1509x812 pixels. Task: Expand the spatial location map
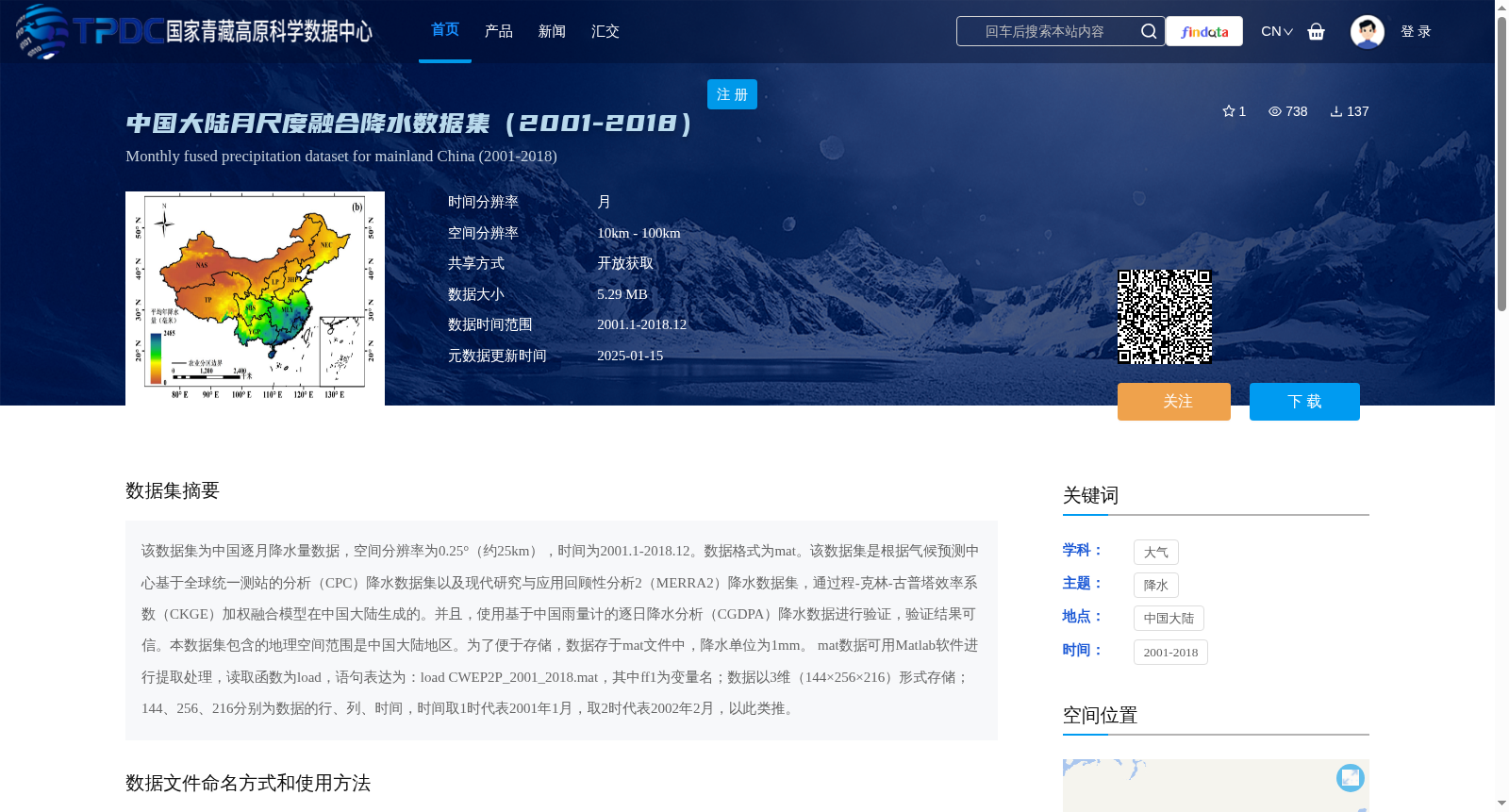(x=1351, y=777)
